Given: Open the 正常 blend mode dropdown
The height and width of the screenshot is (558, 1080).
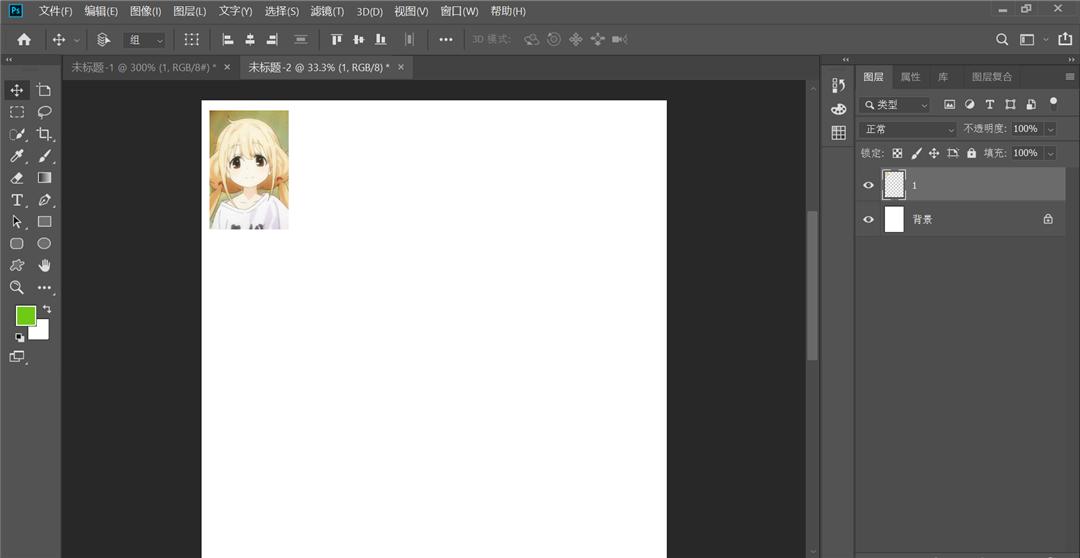Looking at the screenshot, I should click(x=909, y=129).
